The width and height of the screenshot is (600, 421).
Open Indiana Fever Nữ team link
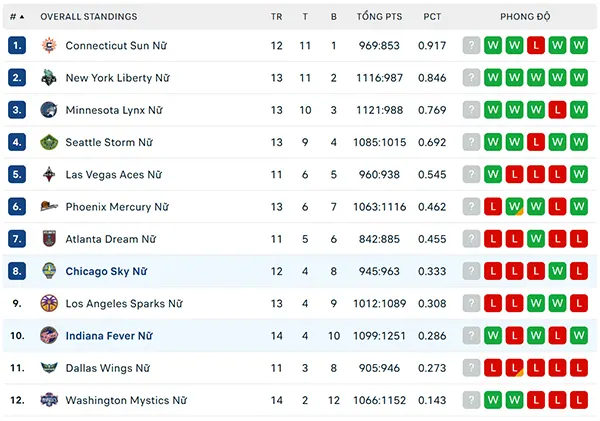(109, 336)
